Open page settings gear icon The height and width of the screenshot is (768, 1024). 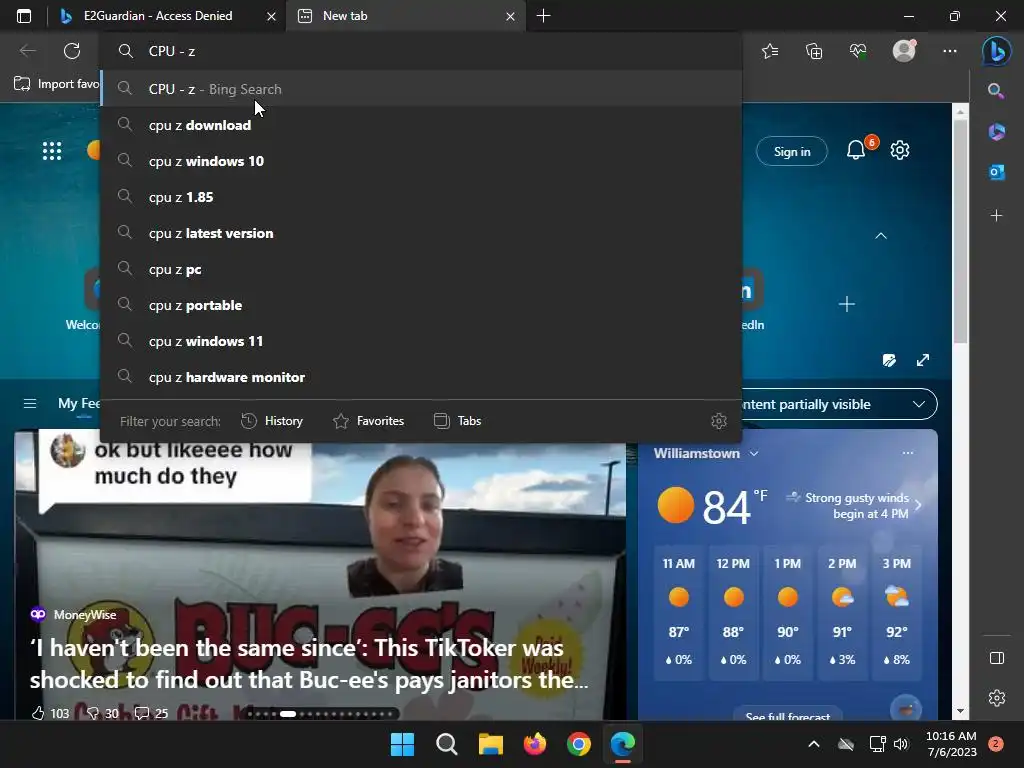point(900,150)
